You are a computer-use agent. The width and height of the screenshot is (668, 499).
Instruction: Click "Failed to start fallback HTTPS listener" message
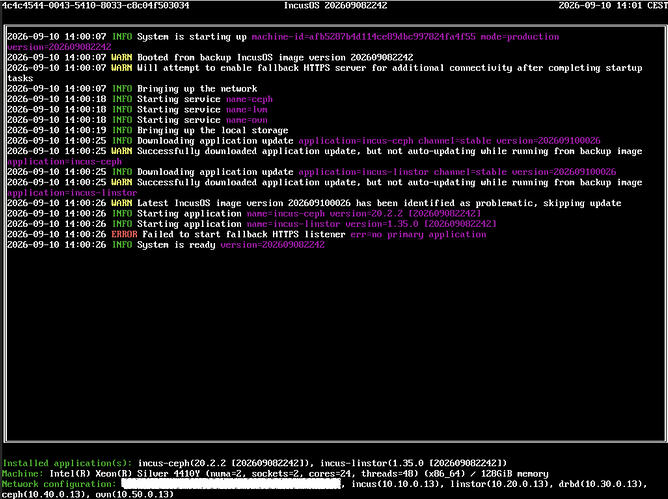click(244, 235)
